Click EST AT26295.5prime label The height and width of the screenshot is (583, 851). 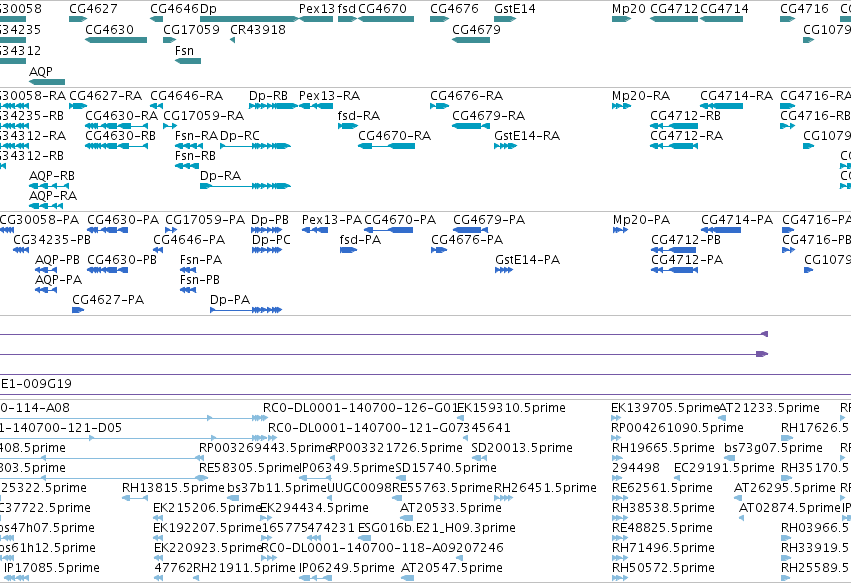click(785, 488)
